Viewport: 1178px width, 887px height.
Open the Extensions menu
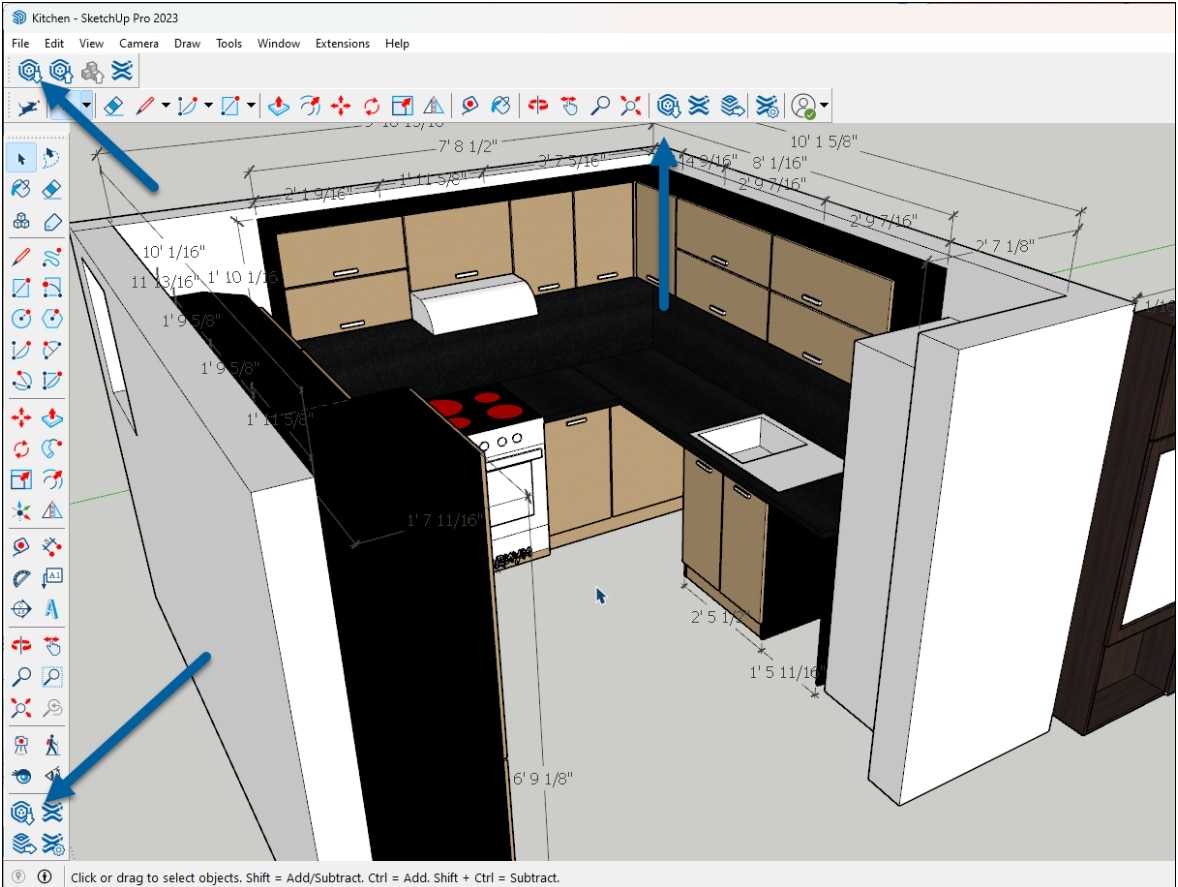(341, 43)
